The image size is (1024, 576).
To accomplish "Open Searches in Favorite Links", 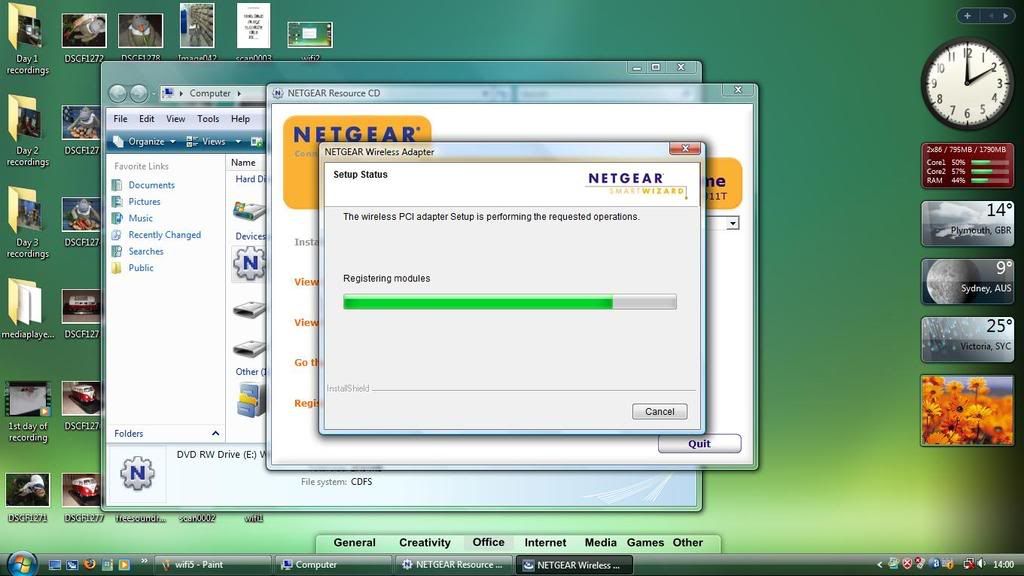I will [145, 251].
